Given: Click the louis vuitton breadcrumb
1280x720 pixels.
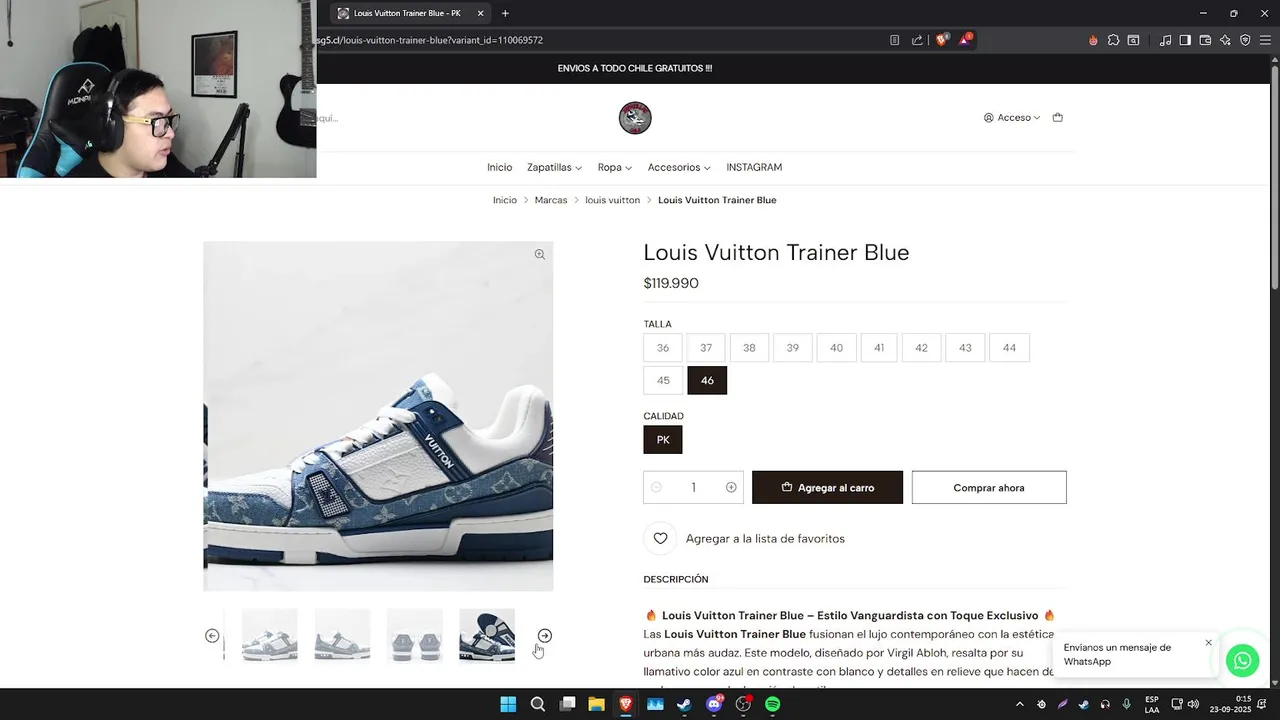Looking at the screenshot, I should [612, 200].
